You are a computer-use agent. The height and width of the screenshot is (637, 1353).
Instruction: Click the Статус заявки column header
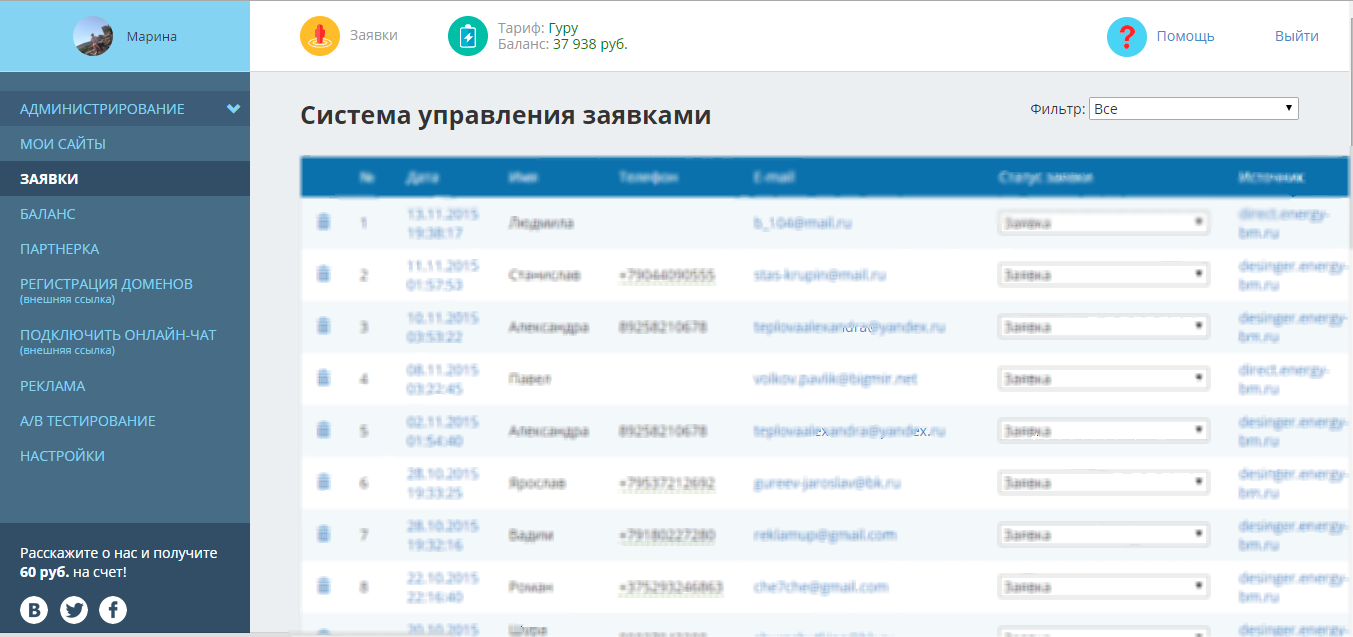click(x=1045, y=177)
